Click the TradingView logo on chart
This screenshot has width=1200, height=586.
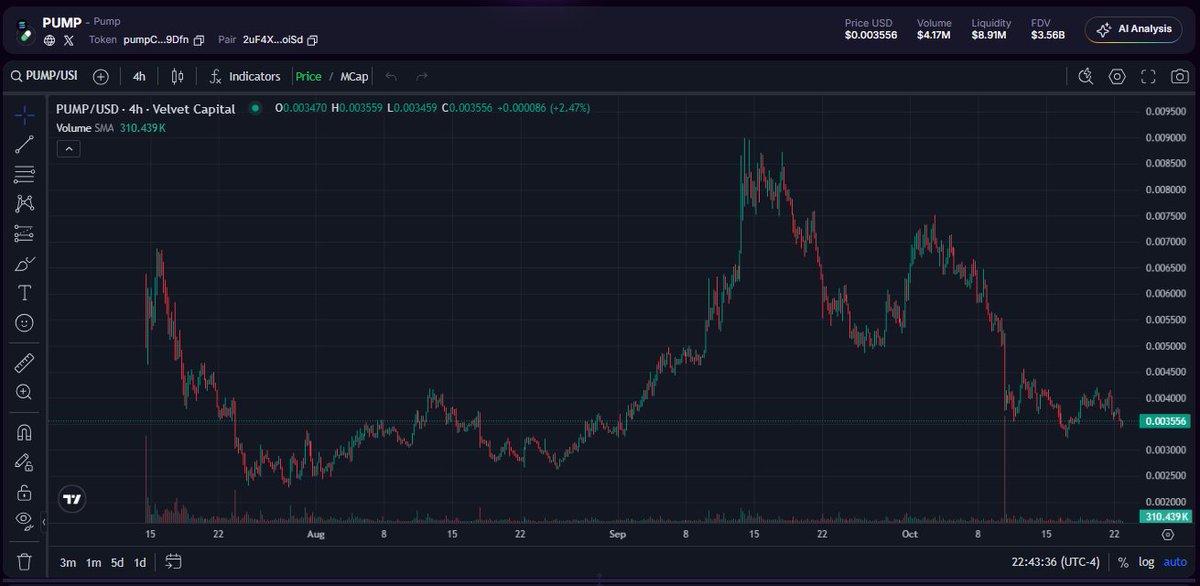[x=71, y=499]
